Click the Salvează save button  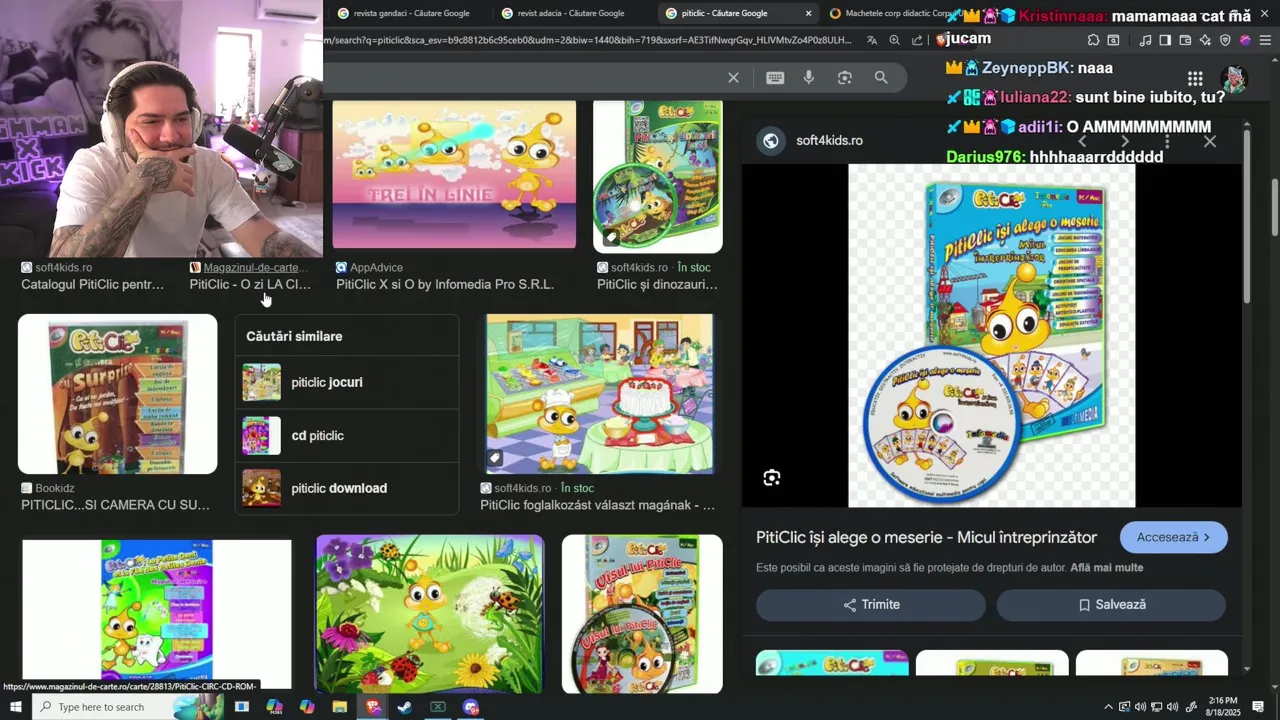pyautogui.click(x=1111, y=605)
